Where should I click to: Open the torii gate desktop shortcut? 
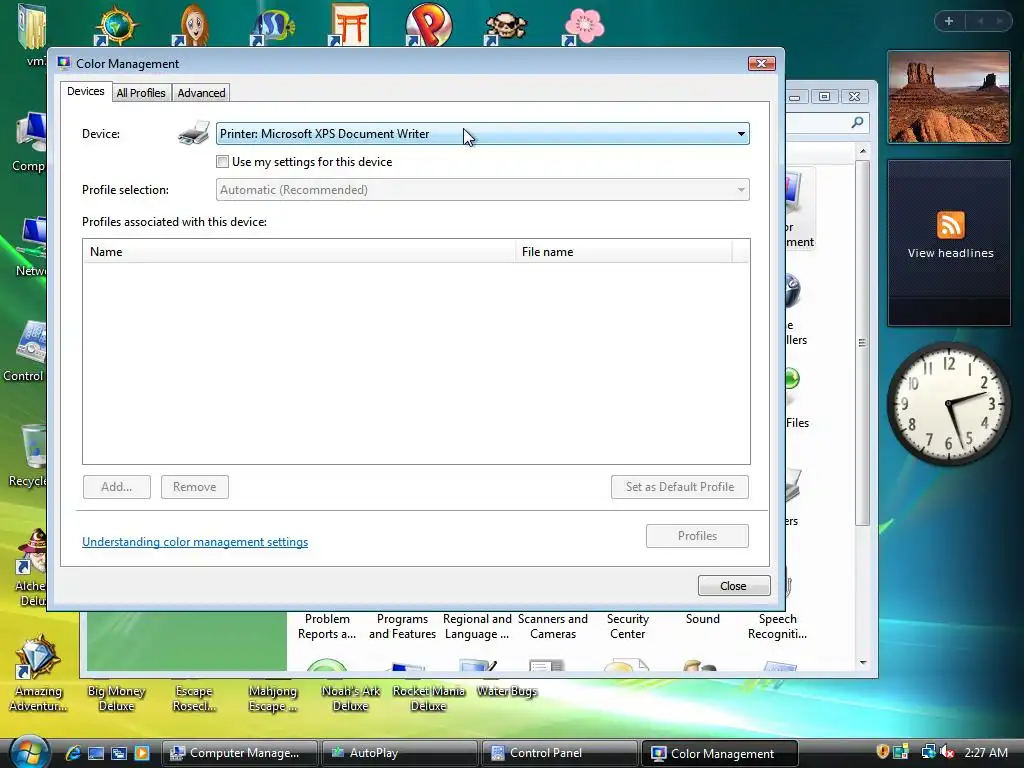[x=349, y=26]
